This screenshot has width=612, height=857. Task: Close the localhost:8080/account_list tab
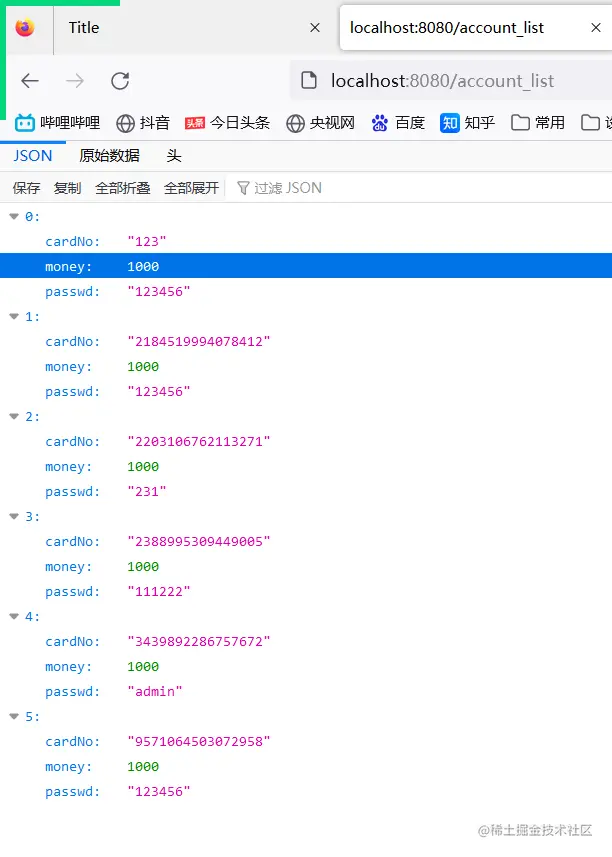(596, 27)
